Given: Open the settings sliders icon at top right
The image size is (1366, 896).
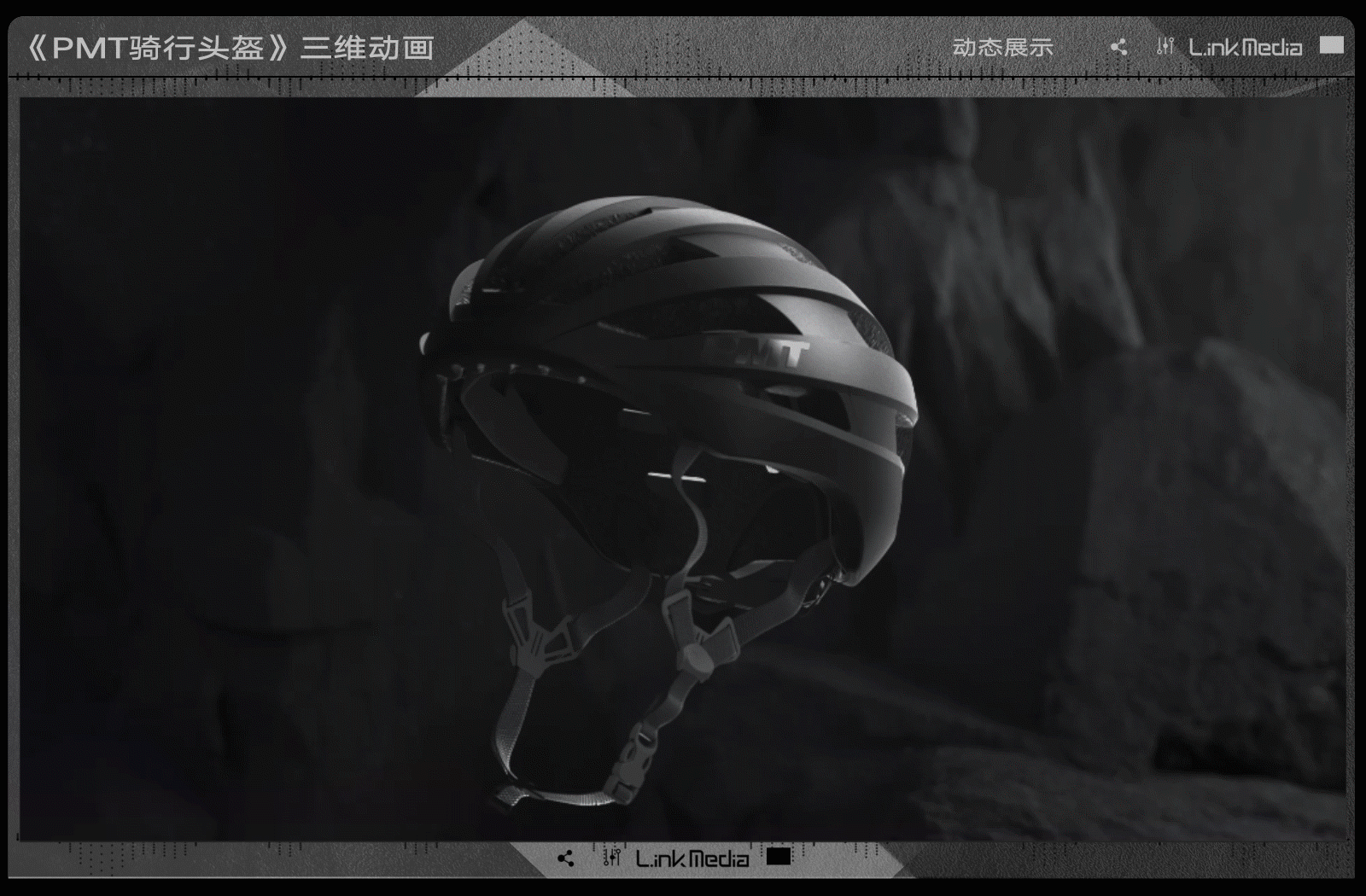Looking at the screenshot, I should coord(1164,47).
